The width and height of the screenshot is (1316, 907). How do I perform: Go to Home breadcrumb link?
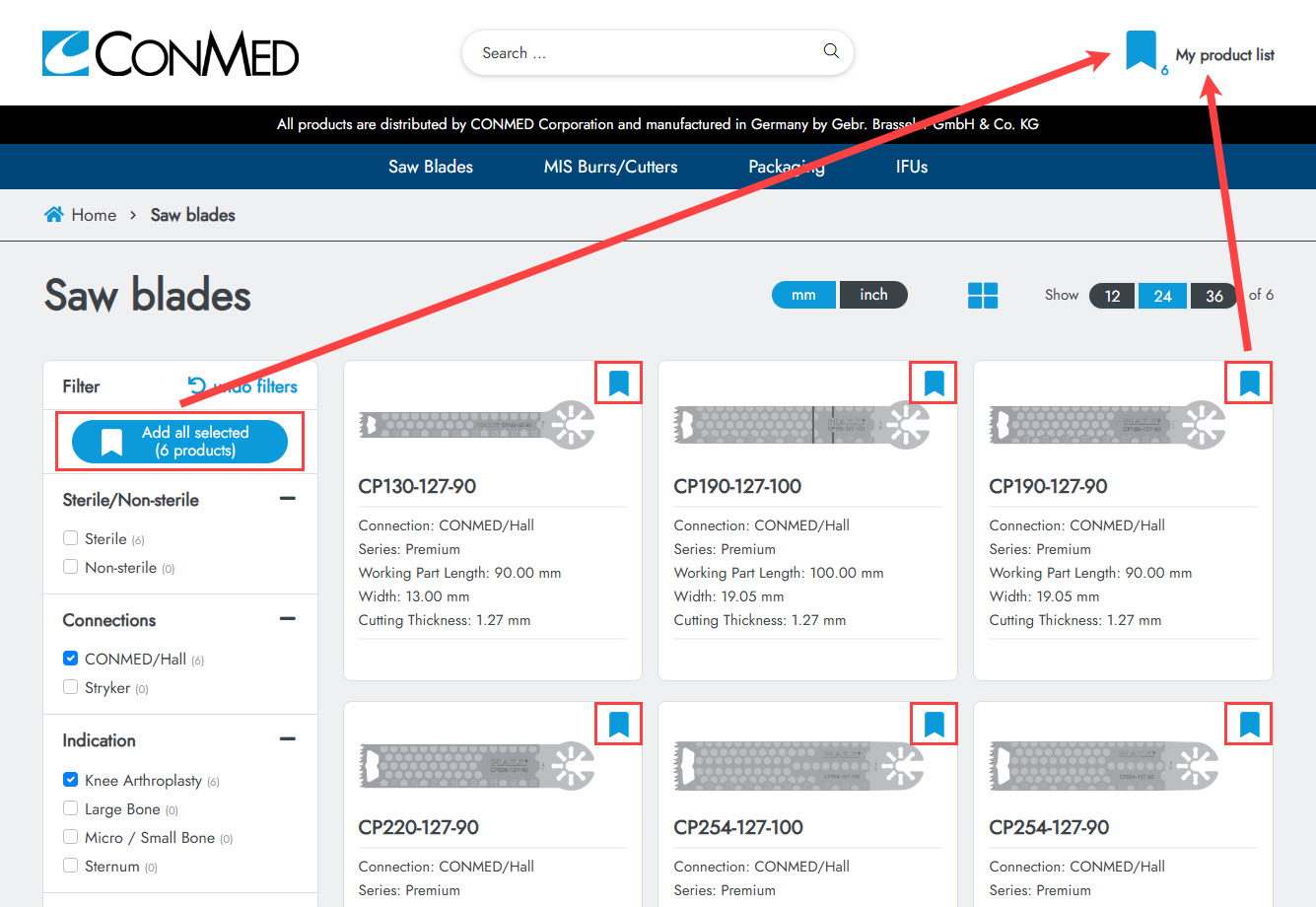coord(94,215)
